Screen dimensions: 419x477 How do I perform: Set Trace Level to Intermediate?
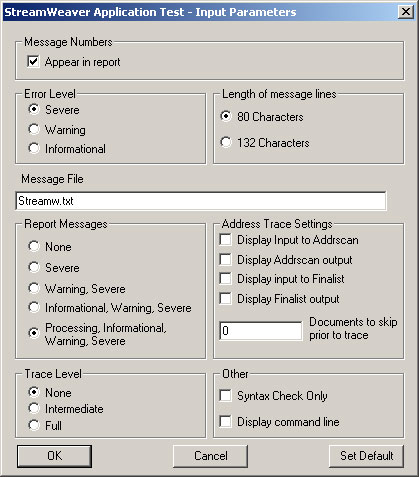[x=34, y=408]
